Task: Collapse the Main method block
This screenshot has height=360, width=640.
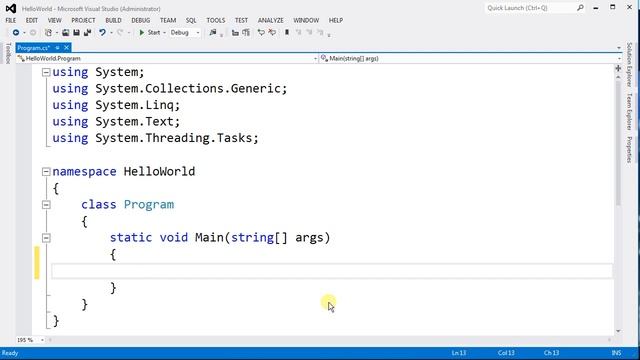Action: coord(46,238)
